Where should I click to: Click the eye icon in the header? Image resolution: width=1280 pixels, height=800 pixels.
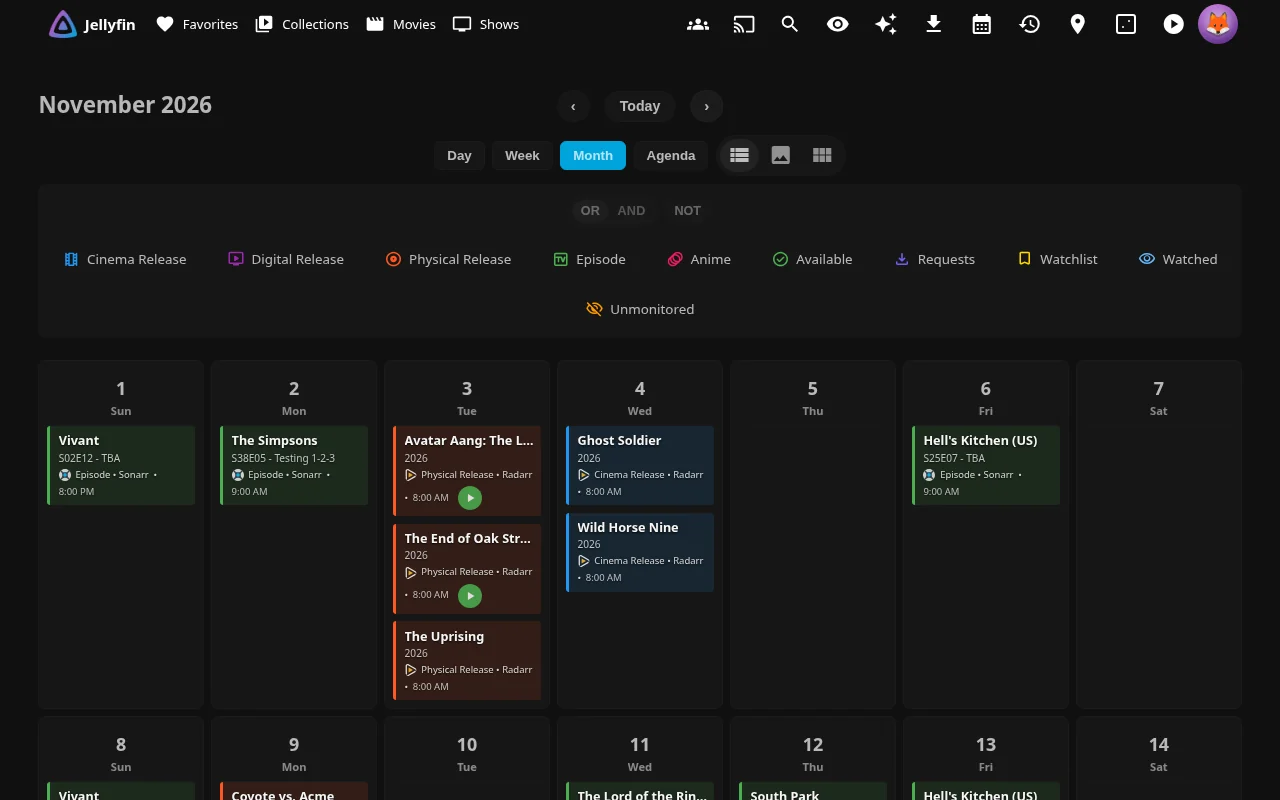coord(838,24)
